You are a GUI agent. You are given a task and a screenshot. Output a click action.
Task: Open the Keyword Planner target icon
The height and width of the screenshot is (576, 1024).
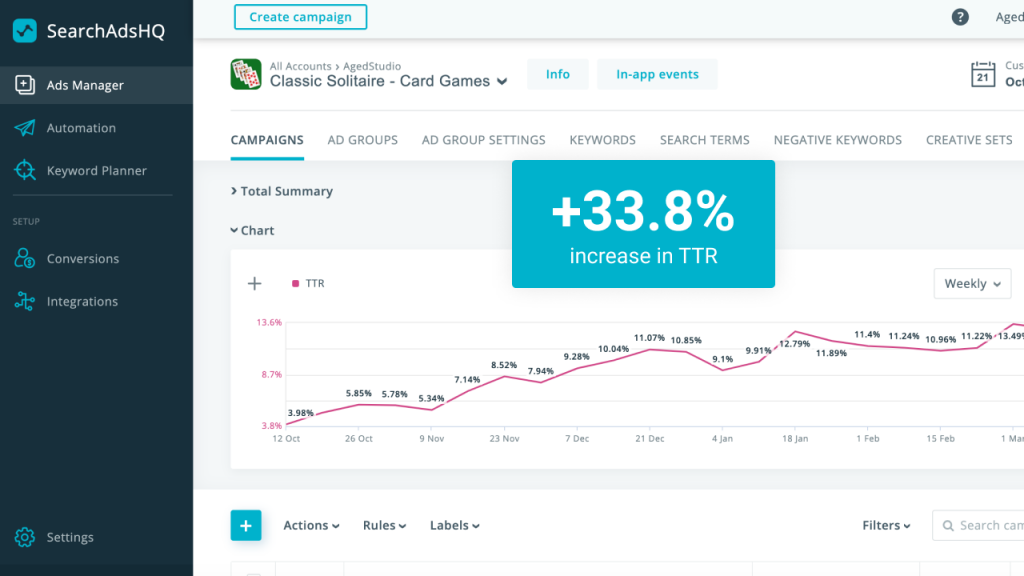(25, 171)
